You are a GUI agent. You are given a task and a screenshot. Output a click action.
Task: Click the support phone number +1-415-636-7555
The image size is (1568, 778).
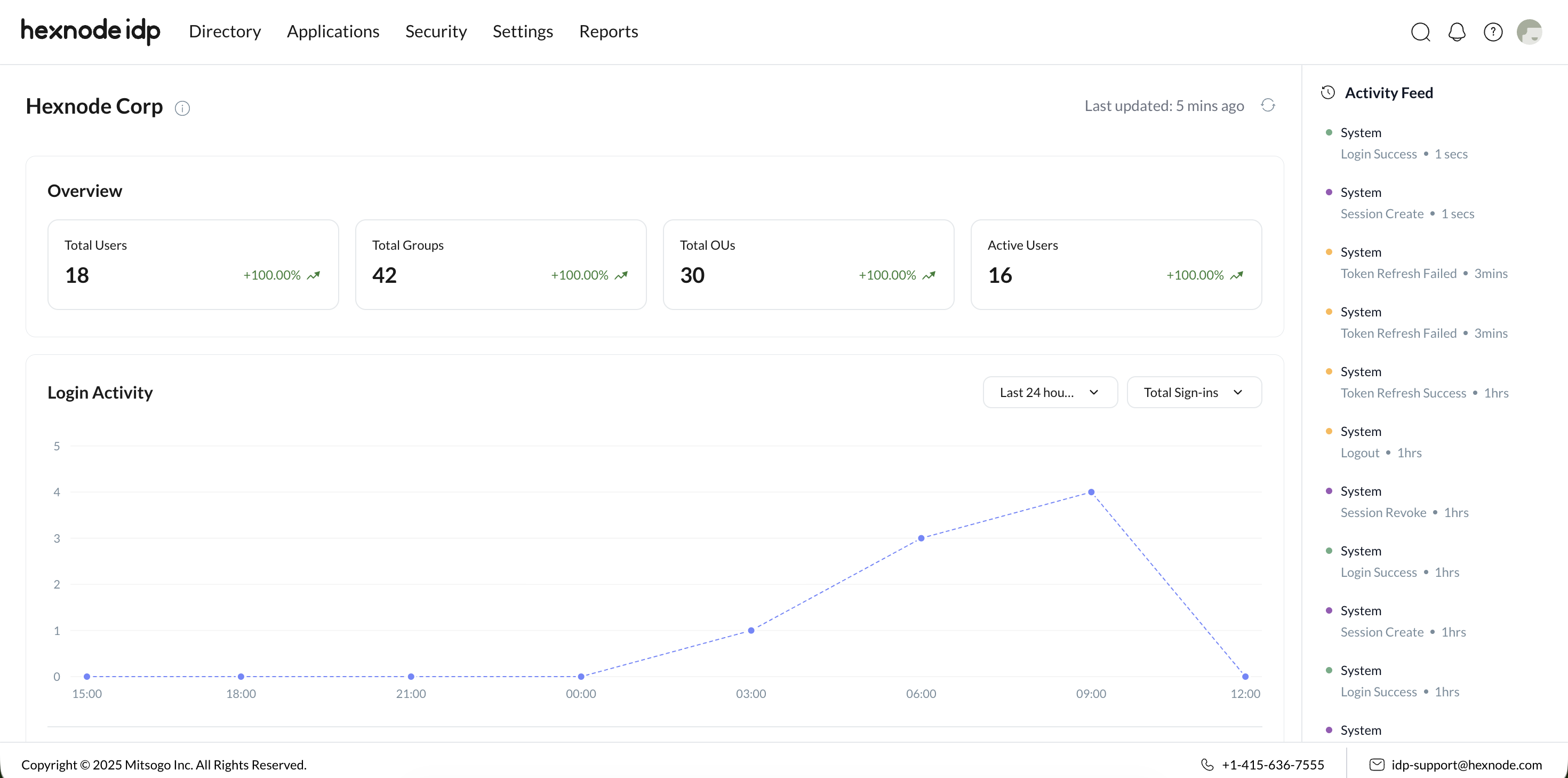click(x=1273, y=765)
